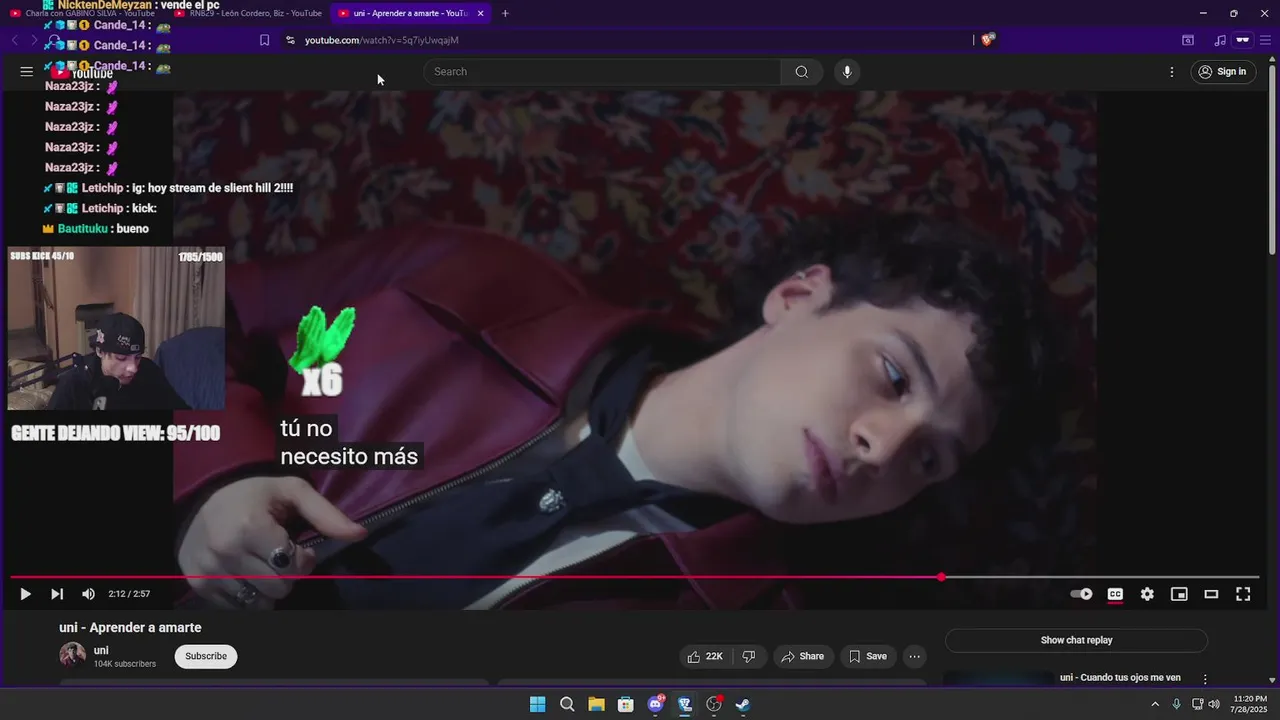Viewport: 1280px width, 720px height.
Task: Open the Windows Start menu
Action: 537,704
